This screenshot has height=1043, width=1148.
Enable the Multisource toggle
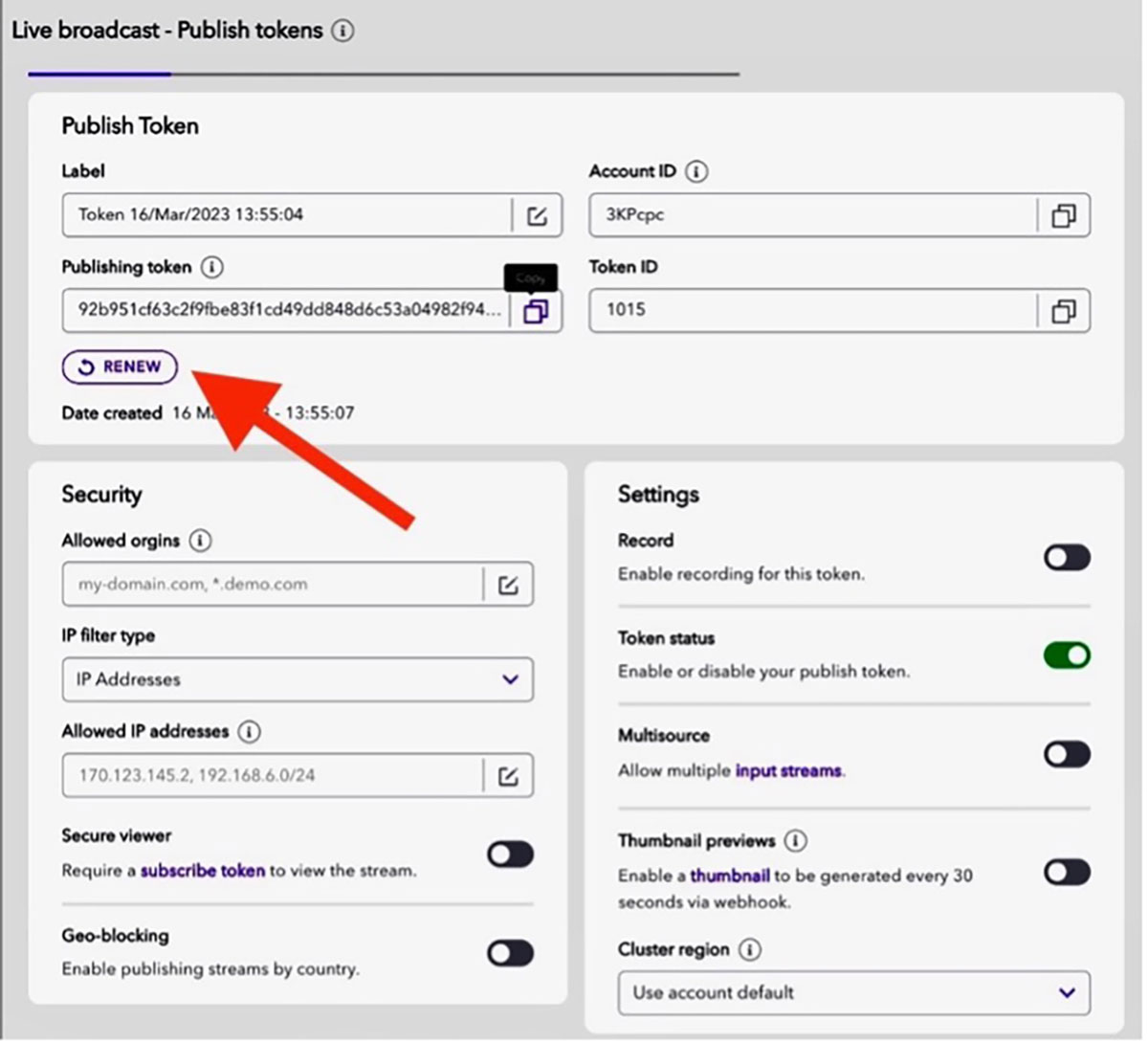pyautogui.click(x=1067, y=754)
